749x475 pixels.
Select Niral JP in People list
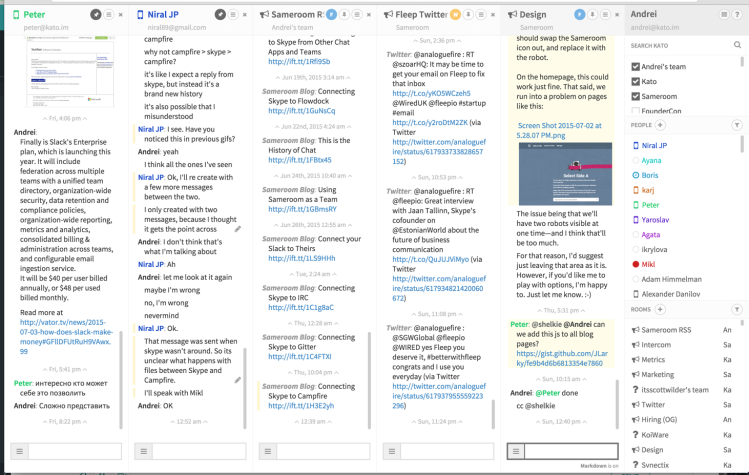654,145
